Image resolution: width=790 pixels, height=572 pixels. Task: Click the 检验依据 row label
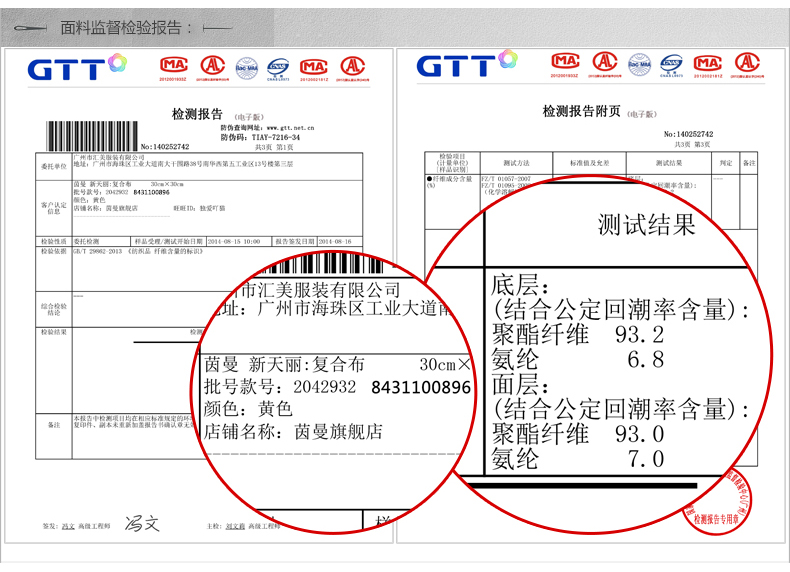pos(54,251)
